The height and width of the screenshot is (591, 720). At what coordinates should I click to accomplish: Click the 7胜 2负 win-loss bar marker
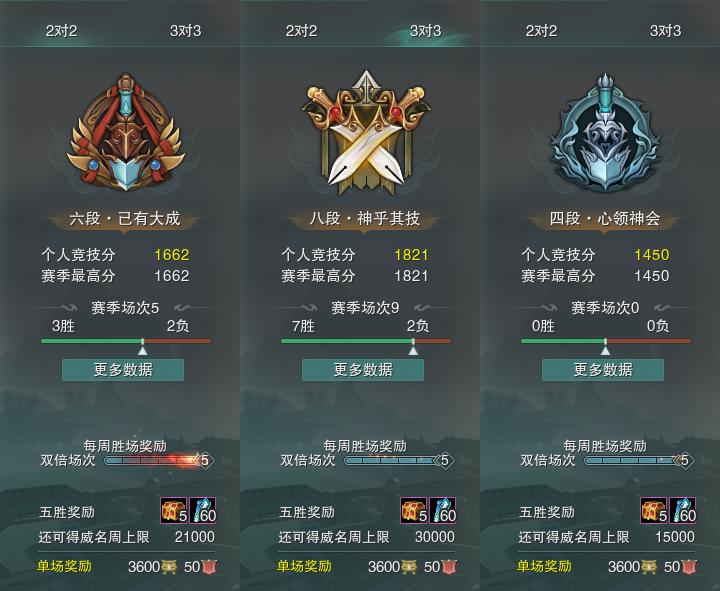pos(413,347)
